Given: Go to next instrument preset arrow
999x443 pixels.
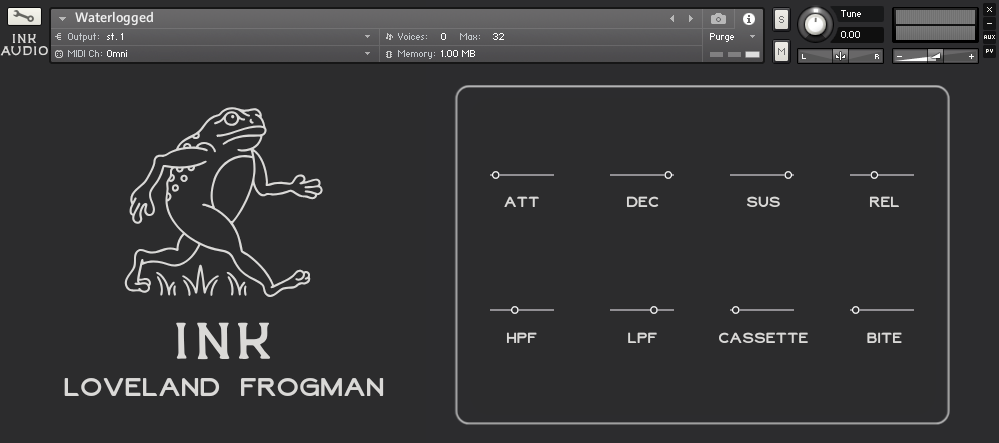Looking at the screenshot, I should (690, 19).
